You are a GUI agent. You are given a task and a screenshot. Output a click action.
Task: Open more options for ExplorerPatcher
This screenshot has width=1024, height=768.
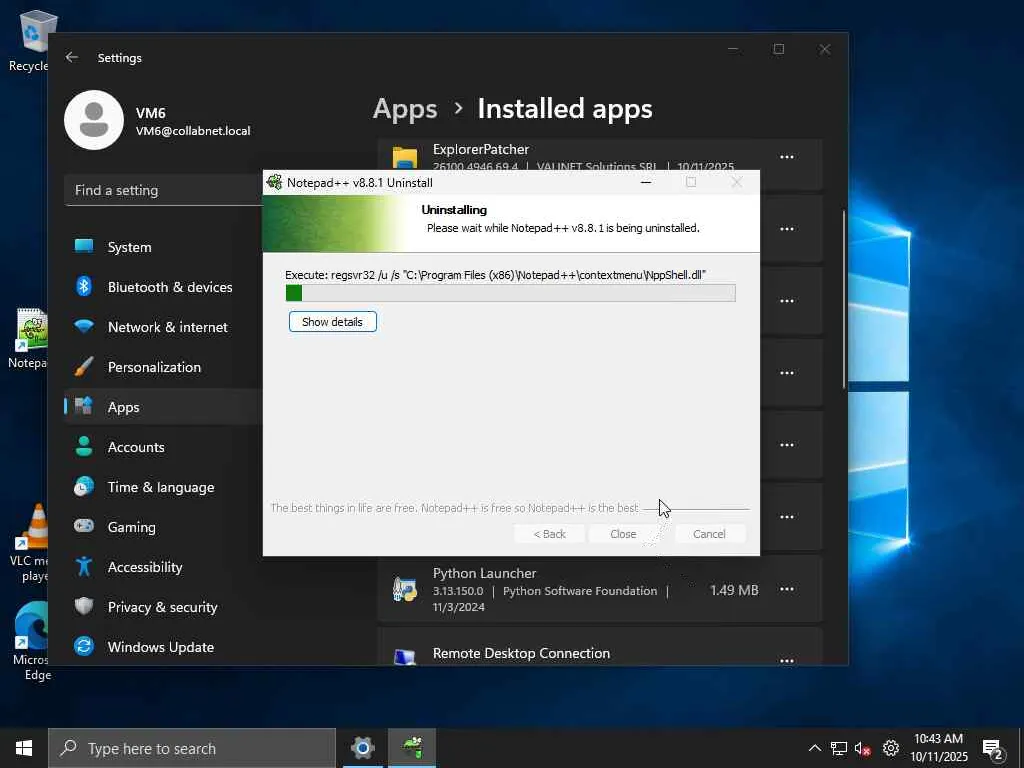[x=787, y=157]
